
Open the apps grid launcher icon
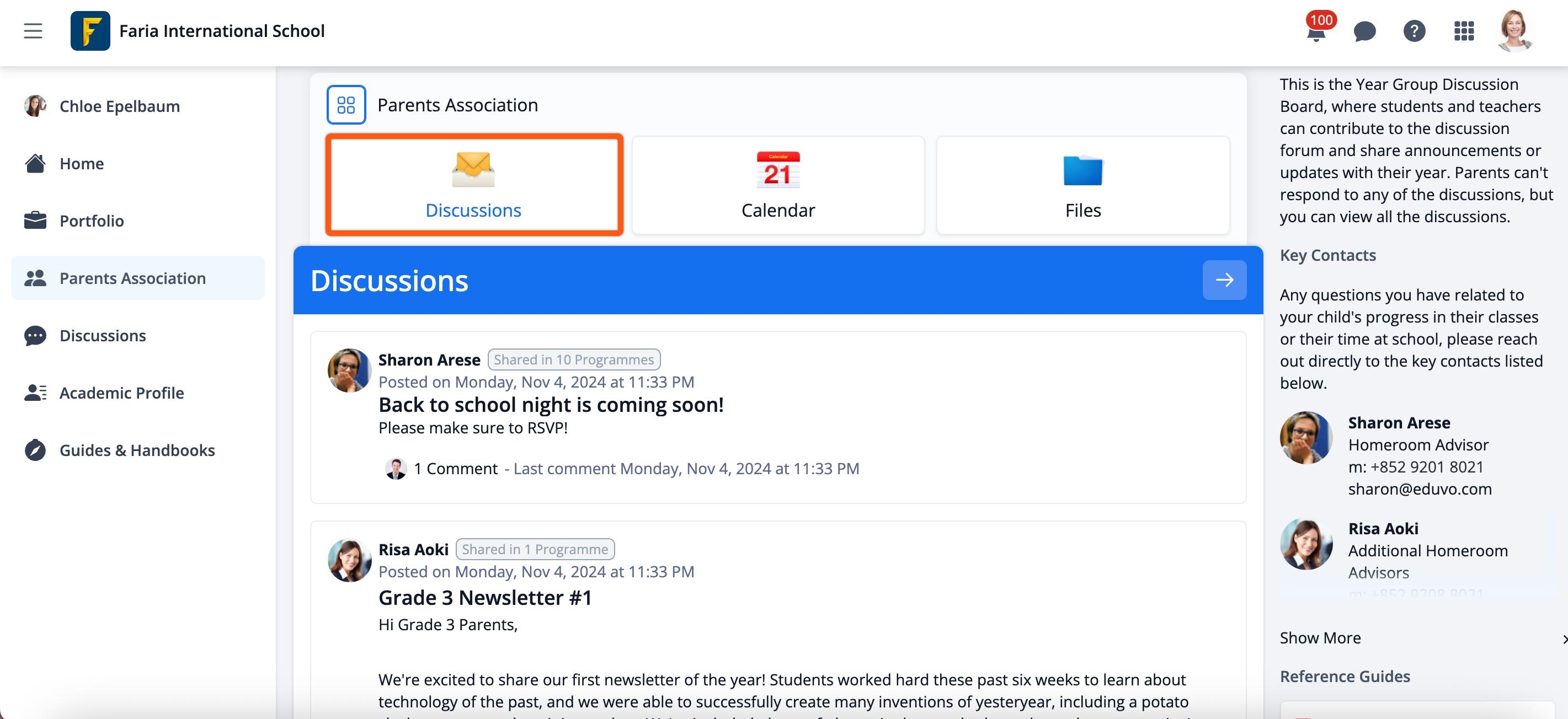1463,31
